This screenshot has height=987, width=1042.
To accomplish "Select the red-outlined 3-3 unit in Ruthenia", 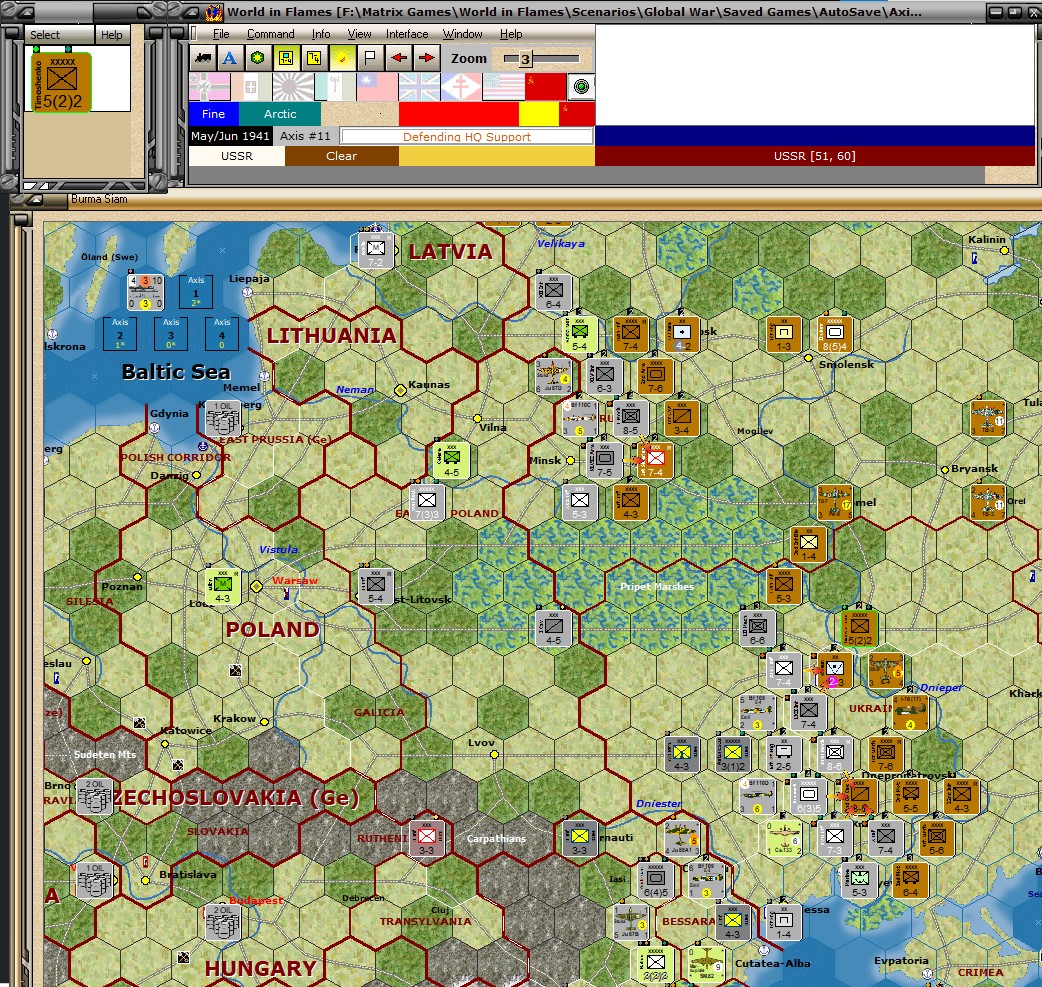I will point(427,838).
